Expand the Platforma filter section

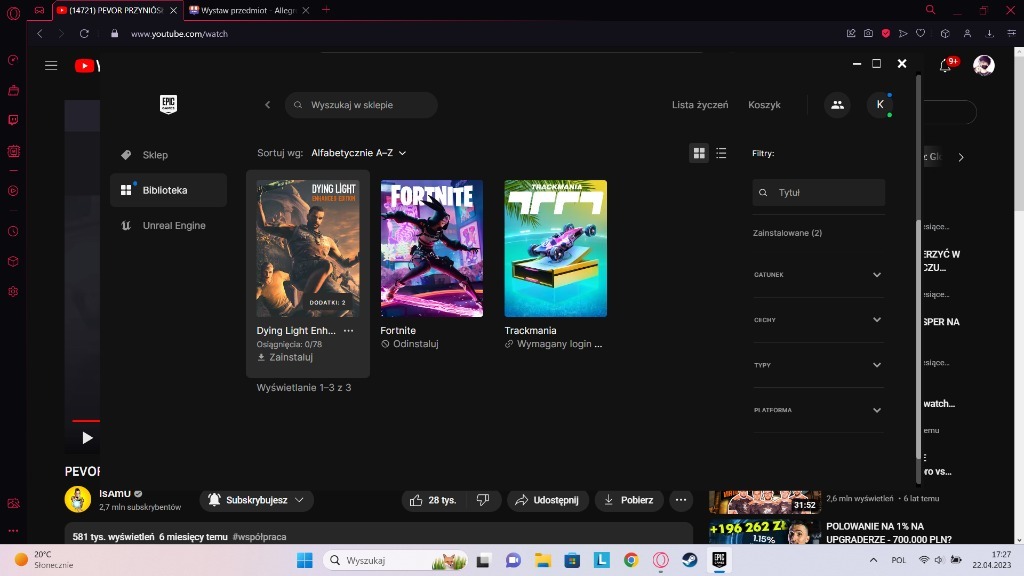818,409
